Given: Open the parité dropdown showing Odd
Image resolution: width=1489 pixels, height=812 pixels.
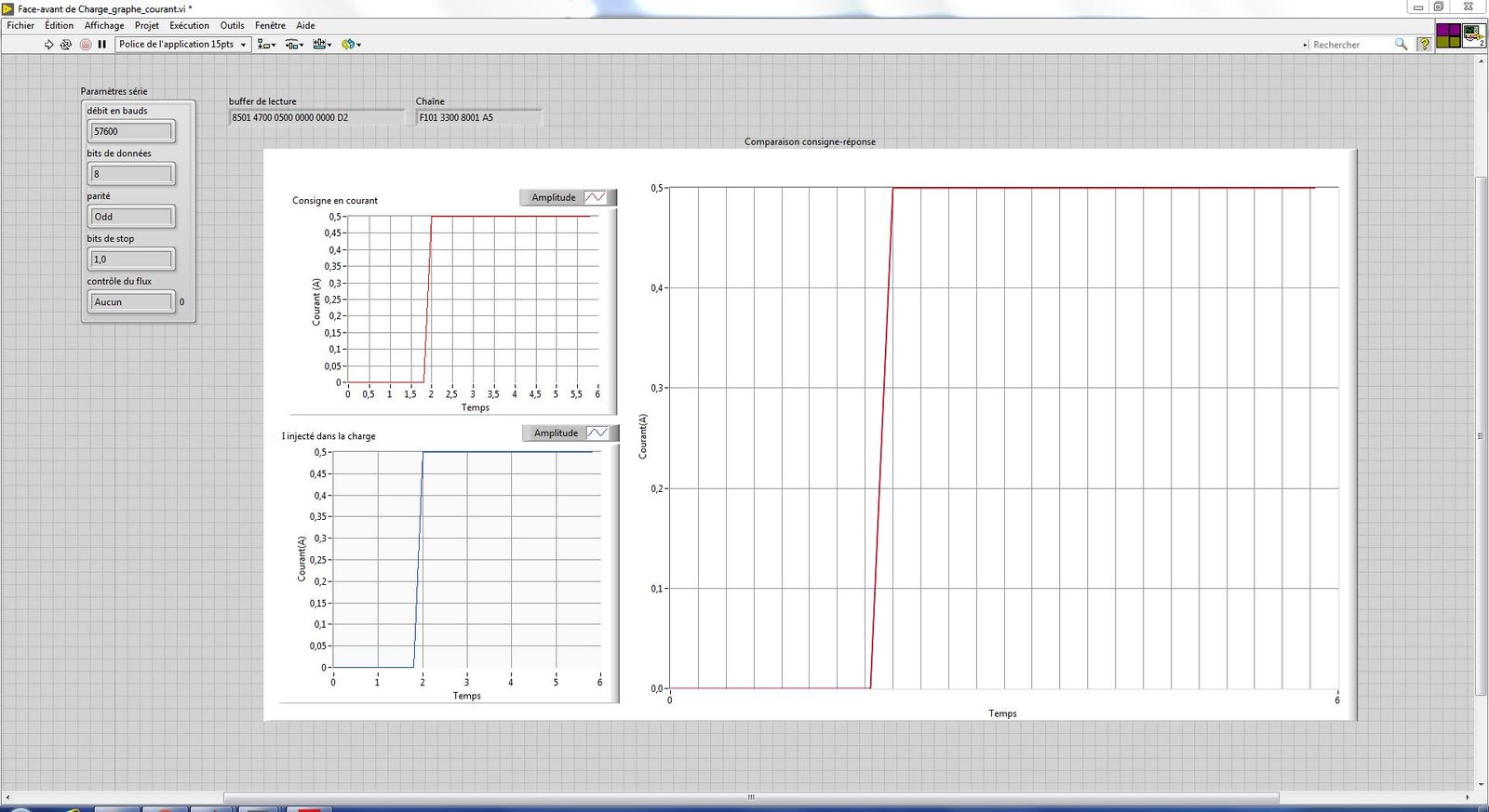Looking at the screenshot, I should tap(131, 217).
